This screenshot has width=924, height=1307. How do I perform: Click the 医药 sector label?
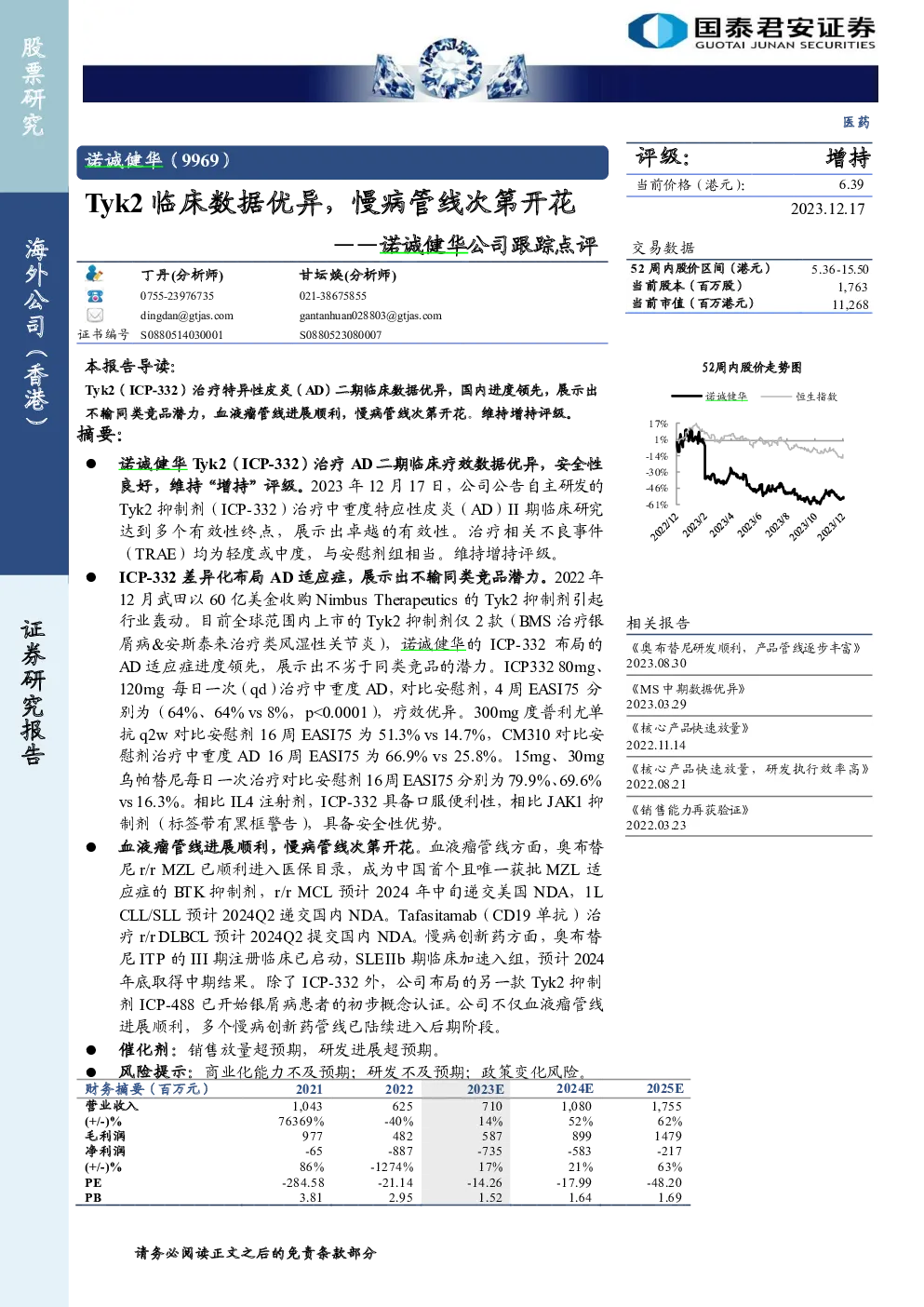[856, 122]
